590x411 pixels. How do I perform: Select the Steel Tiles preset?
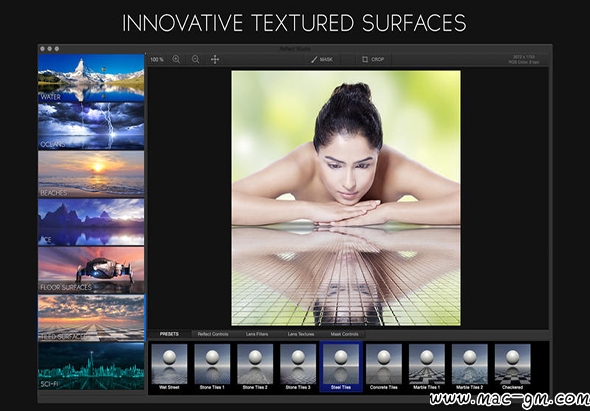click(341, 367)
